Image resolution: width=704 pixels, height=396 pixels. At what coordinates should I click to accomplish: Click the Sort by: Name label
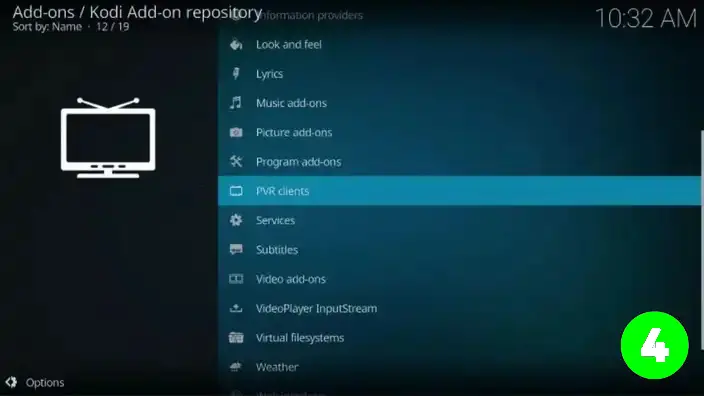click(x=47, y=27)
